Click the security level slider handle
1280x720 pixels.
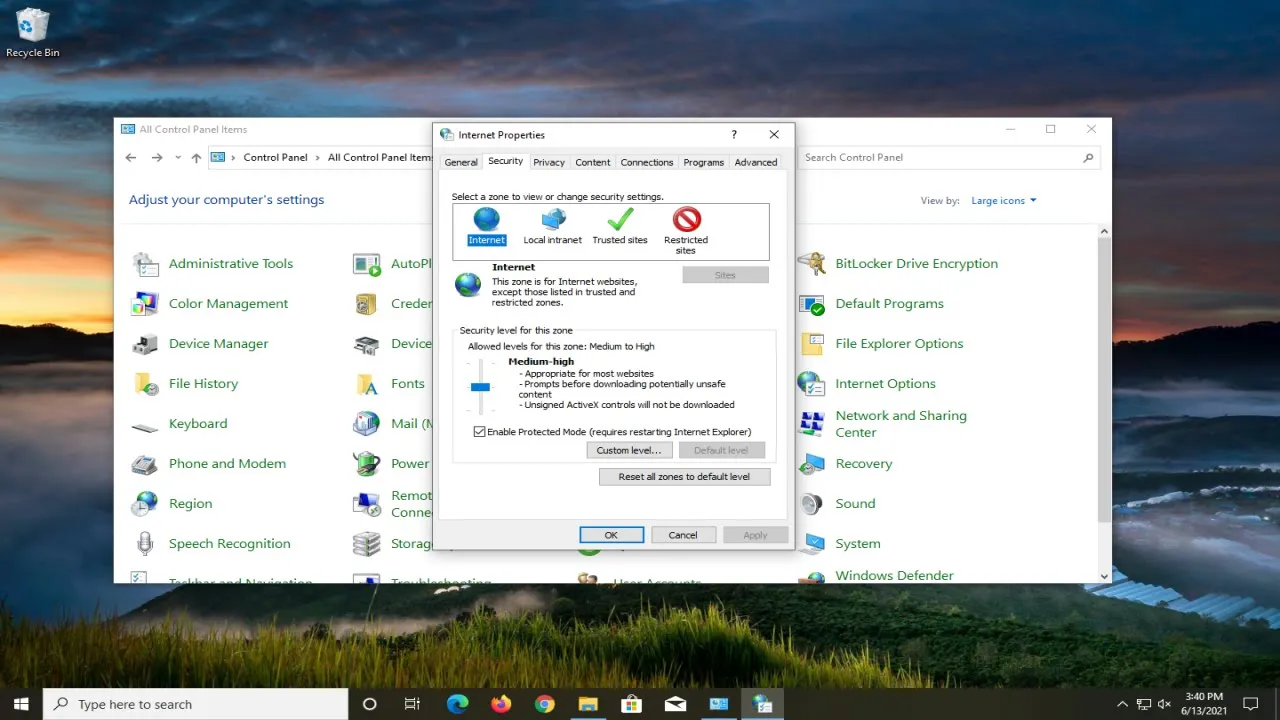tap(481, 387)
